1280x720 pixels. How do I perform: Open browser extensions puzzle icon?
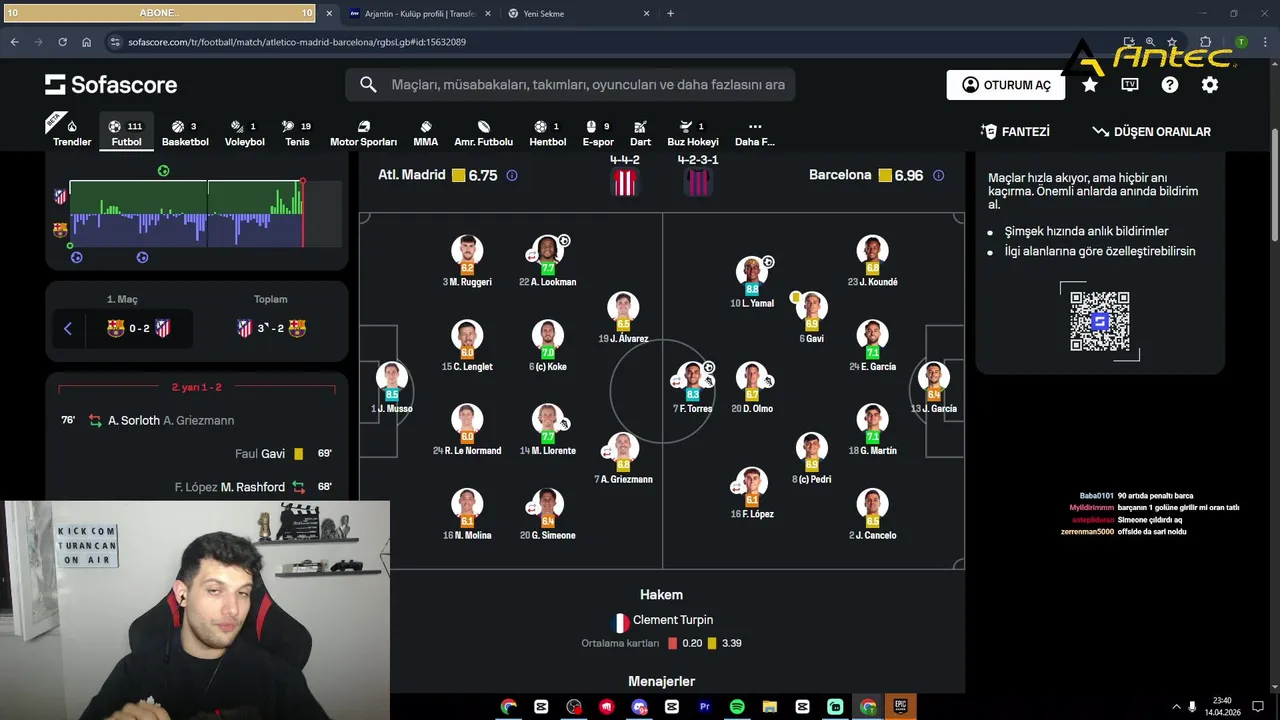coord(1205,42)
